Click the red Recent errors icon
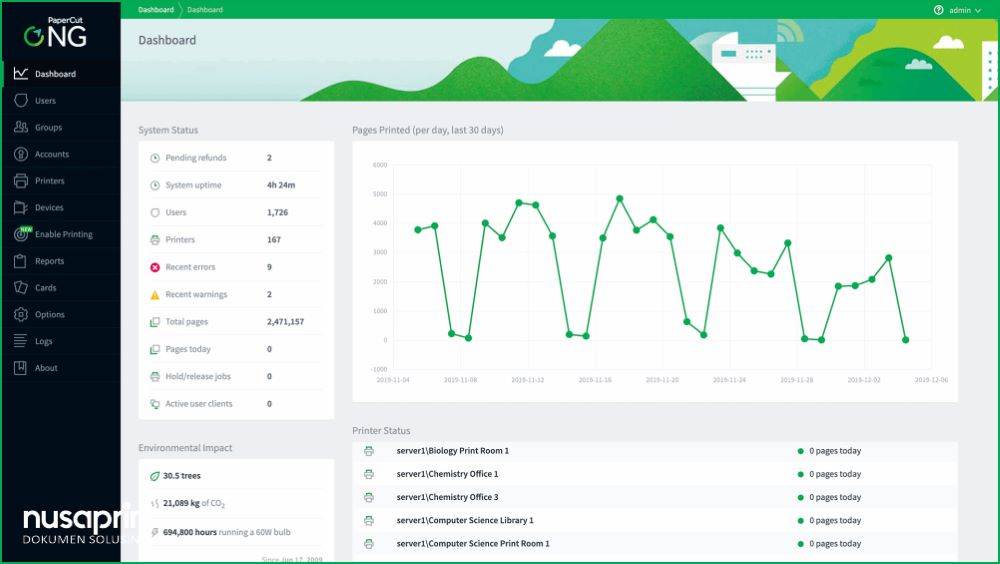 pos(155,267)
